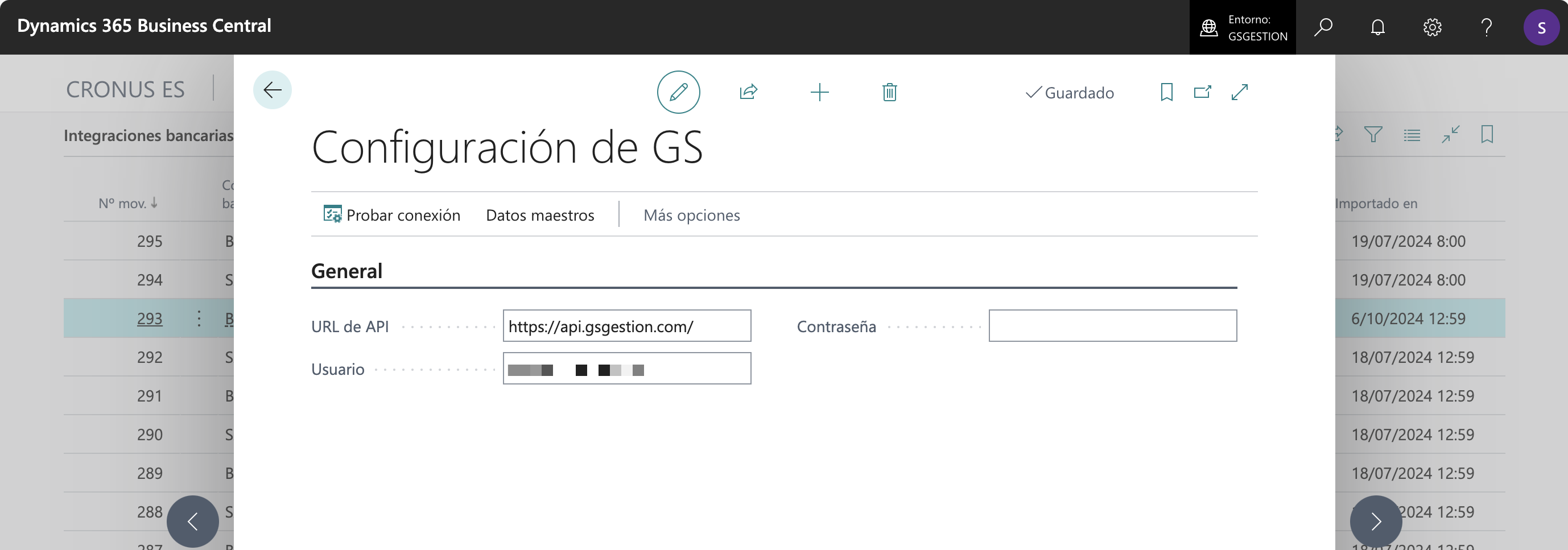Select row with Nº mov. 295
Screen dimensions: 1568x550
click(149, 241)
